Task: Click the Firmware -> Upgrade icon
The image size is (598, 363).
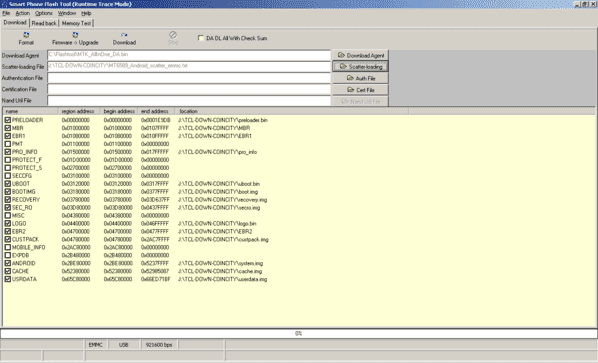Action: pyautogui.click(x=75, y=38)
